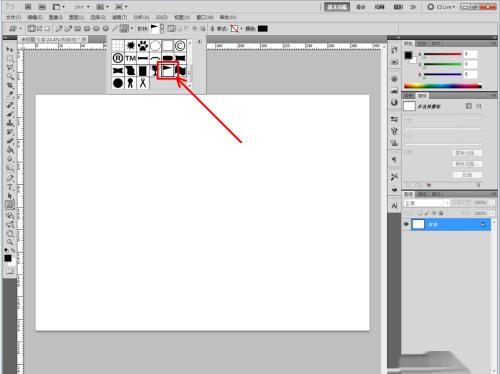Select the Line tool in options bar
Image resolution: width=500 pixels, height=374 pixels.
coord(115,29)
